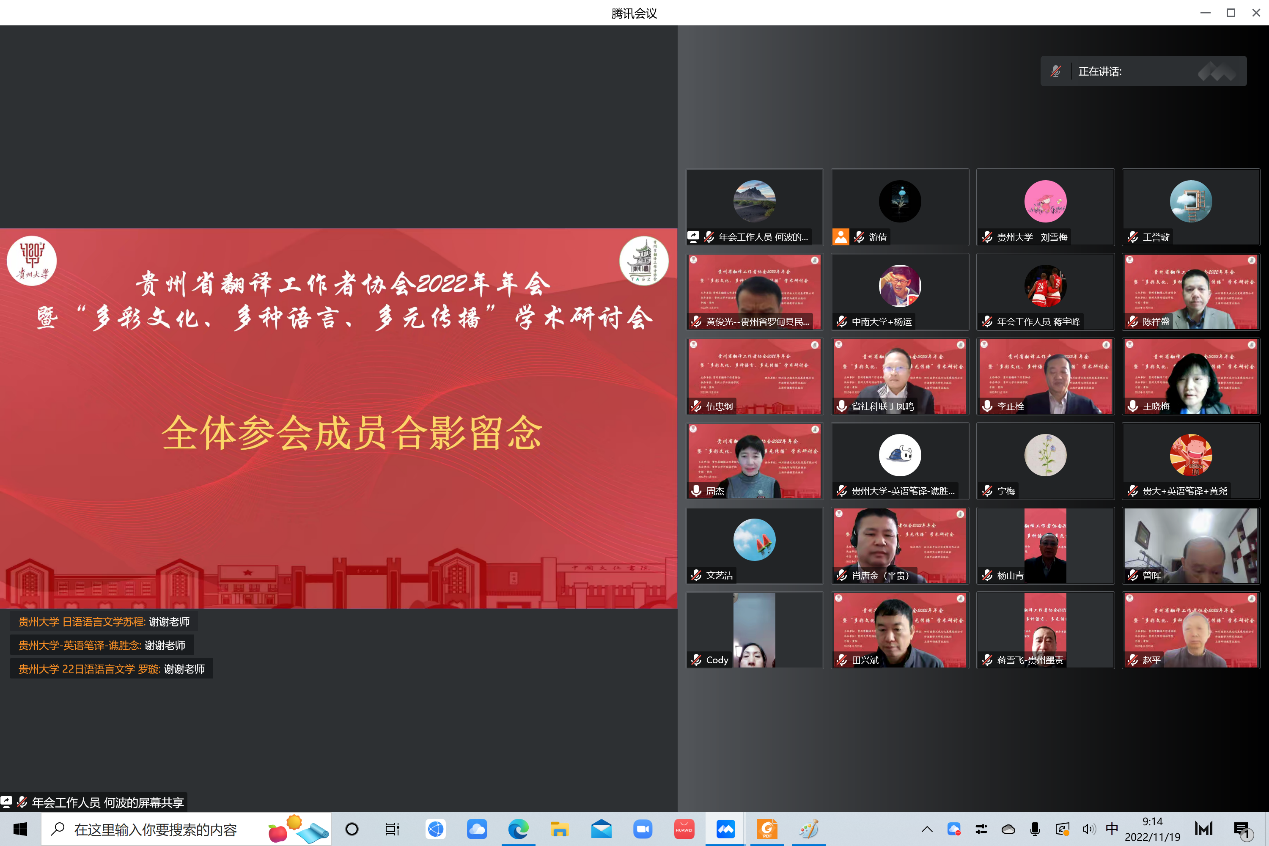
Task: Open Tencent Meeting from the taskbar
Action: tap(725, 829)
